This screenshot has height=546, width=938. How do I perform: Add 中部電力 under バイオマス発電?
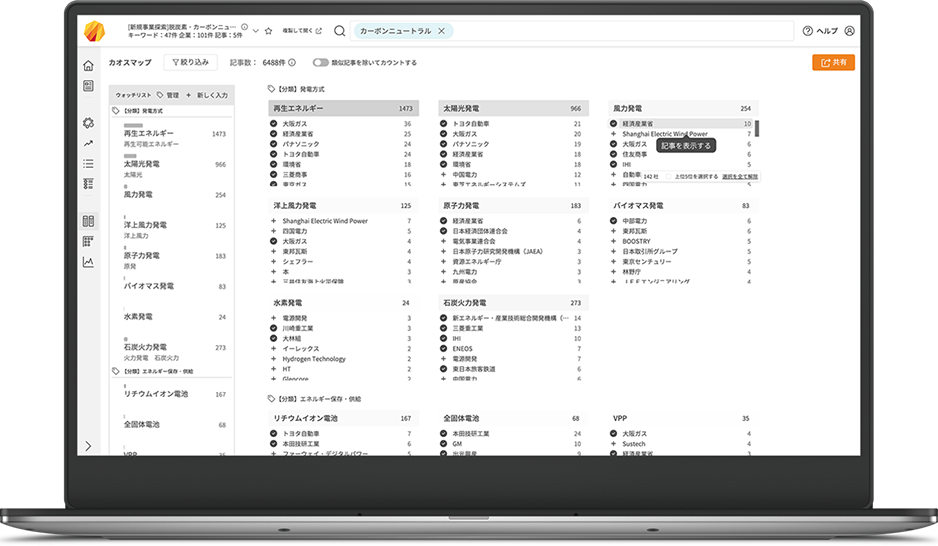tap(613, 221)
